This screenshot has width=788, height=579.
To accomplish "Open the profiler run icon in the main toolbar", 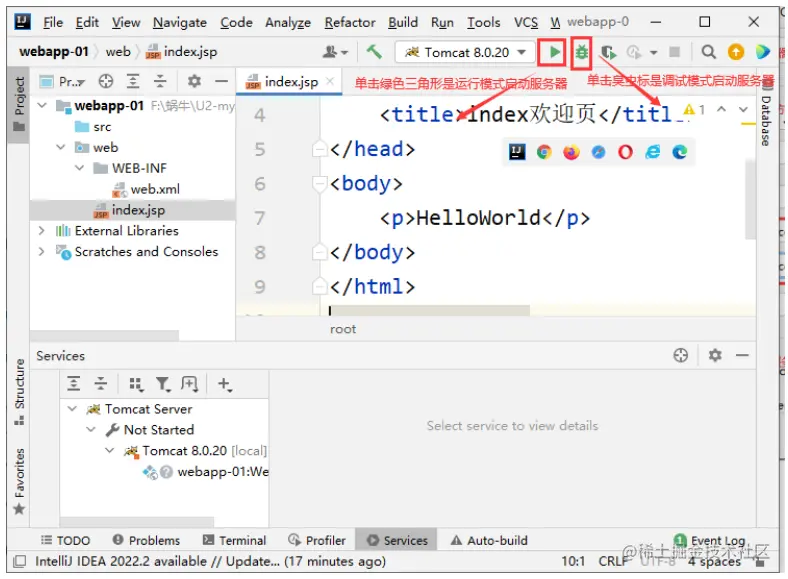I will [x=634, y=52].
